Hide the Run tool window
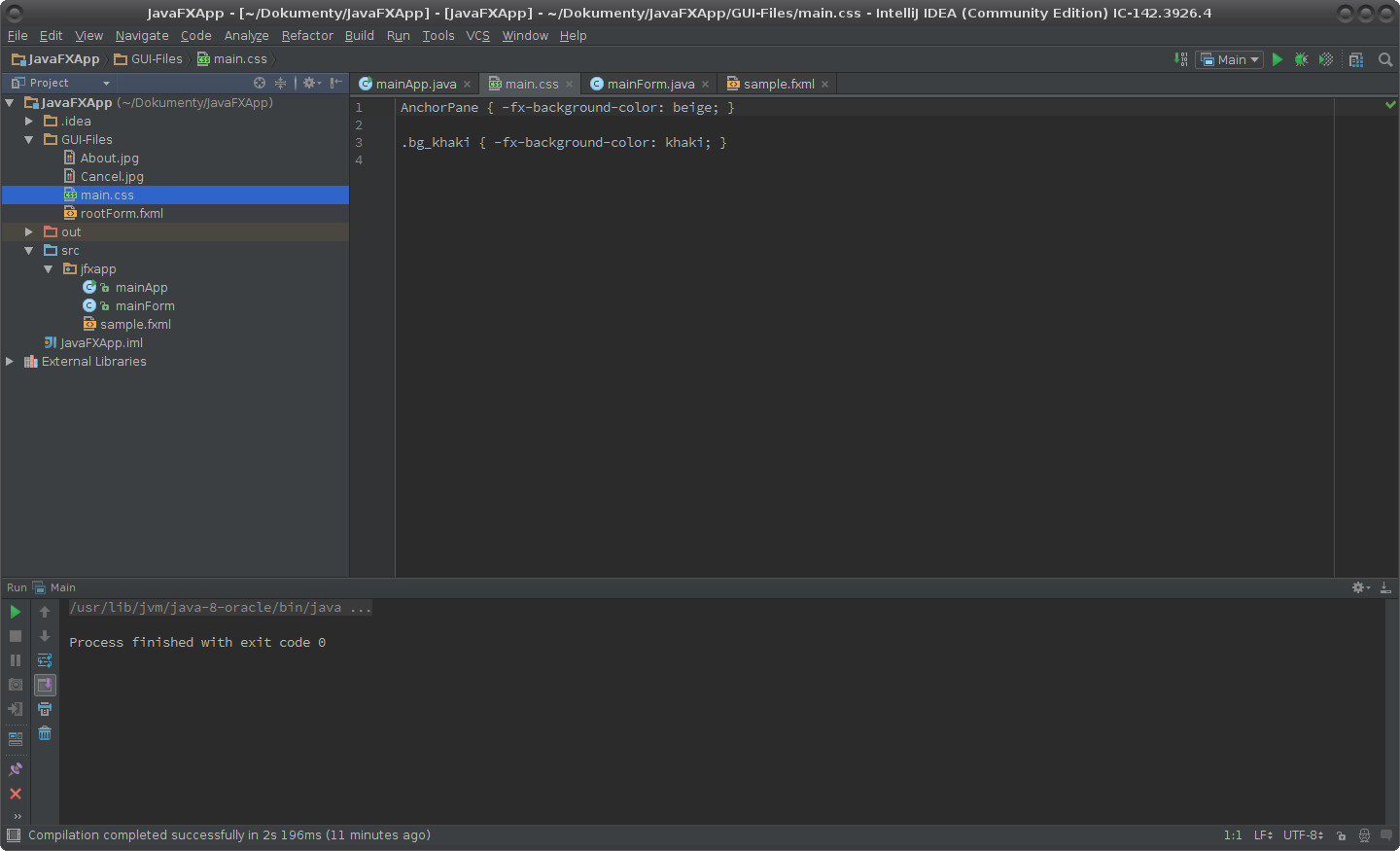The width and height of the screenshot is (1400, 851). tap(1385, 587)
